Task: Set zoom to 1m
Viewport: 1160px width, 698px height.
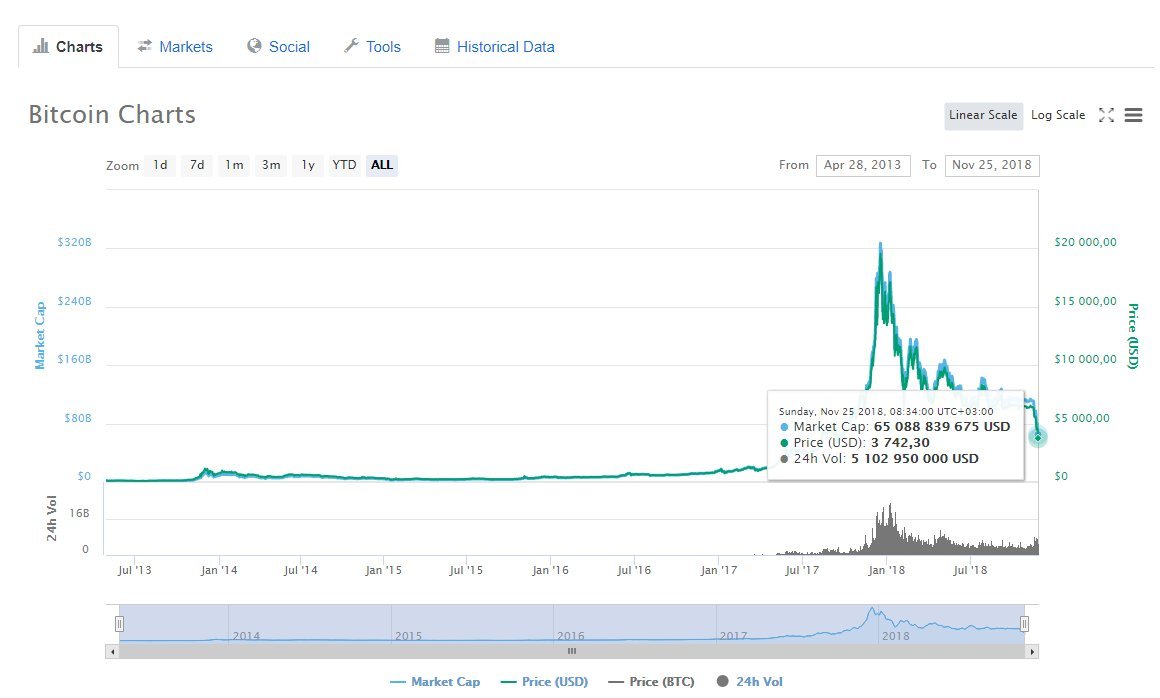Action: click(x=234, y=165)
